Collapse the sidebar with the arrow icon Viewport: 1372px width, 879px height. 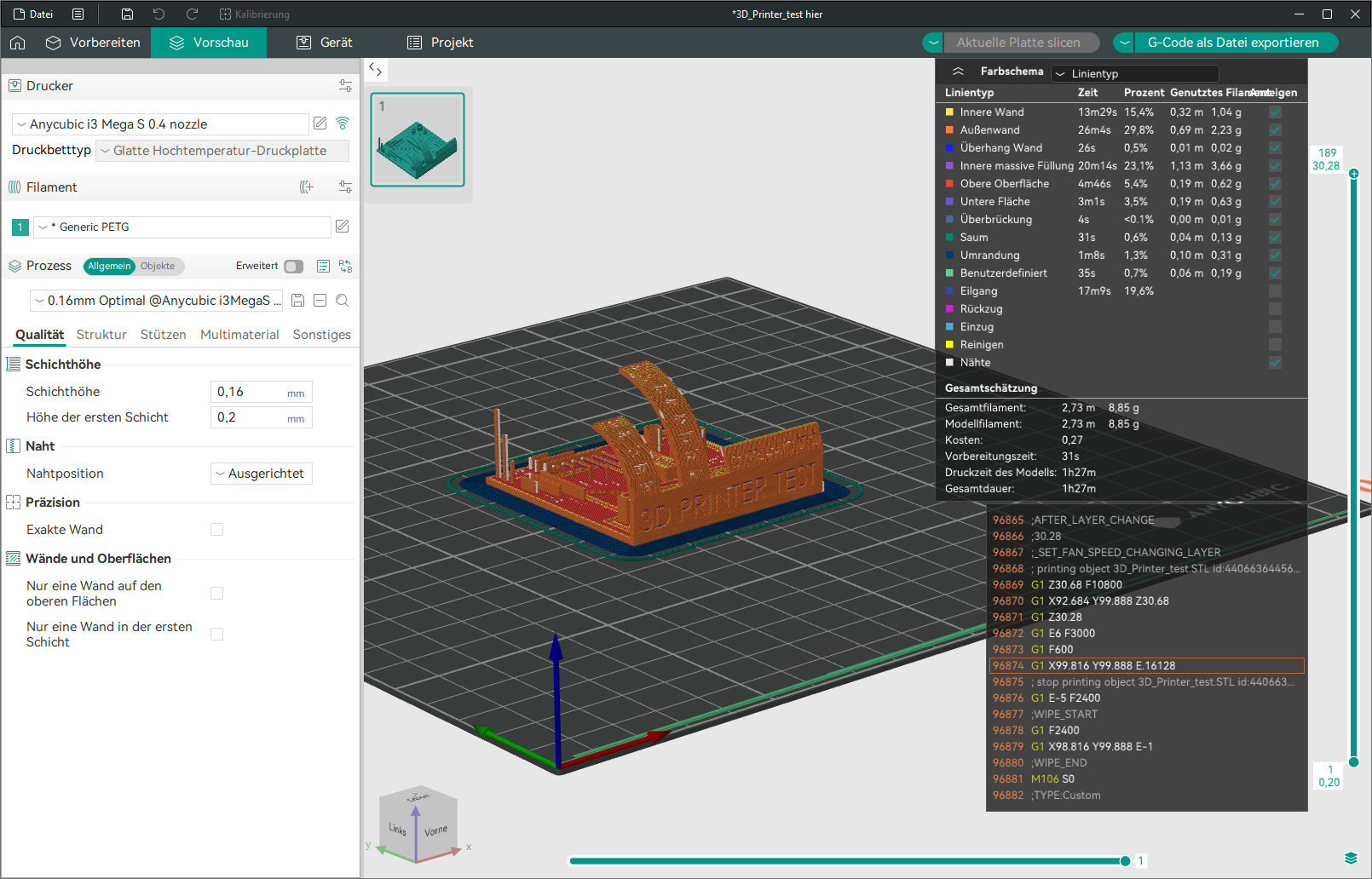coord(375,70)
